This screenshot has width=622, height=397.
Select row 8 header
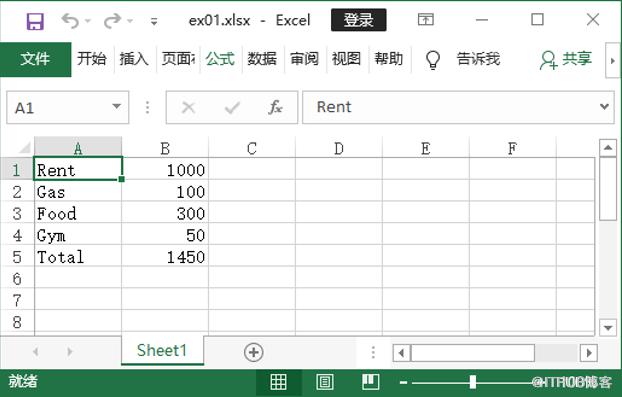(17, 321)
